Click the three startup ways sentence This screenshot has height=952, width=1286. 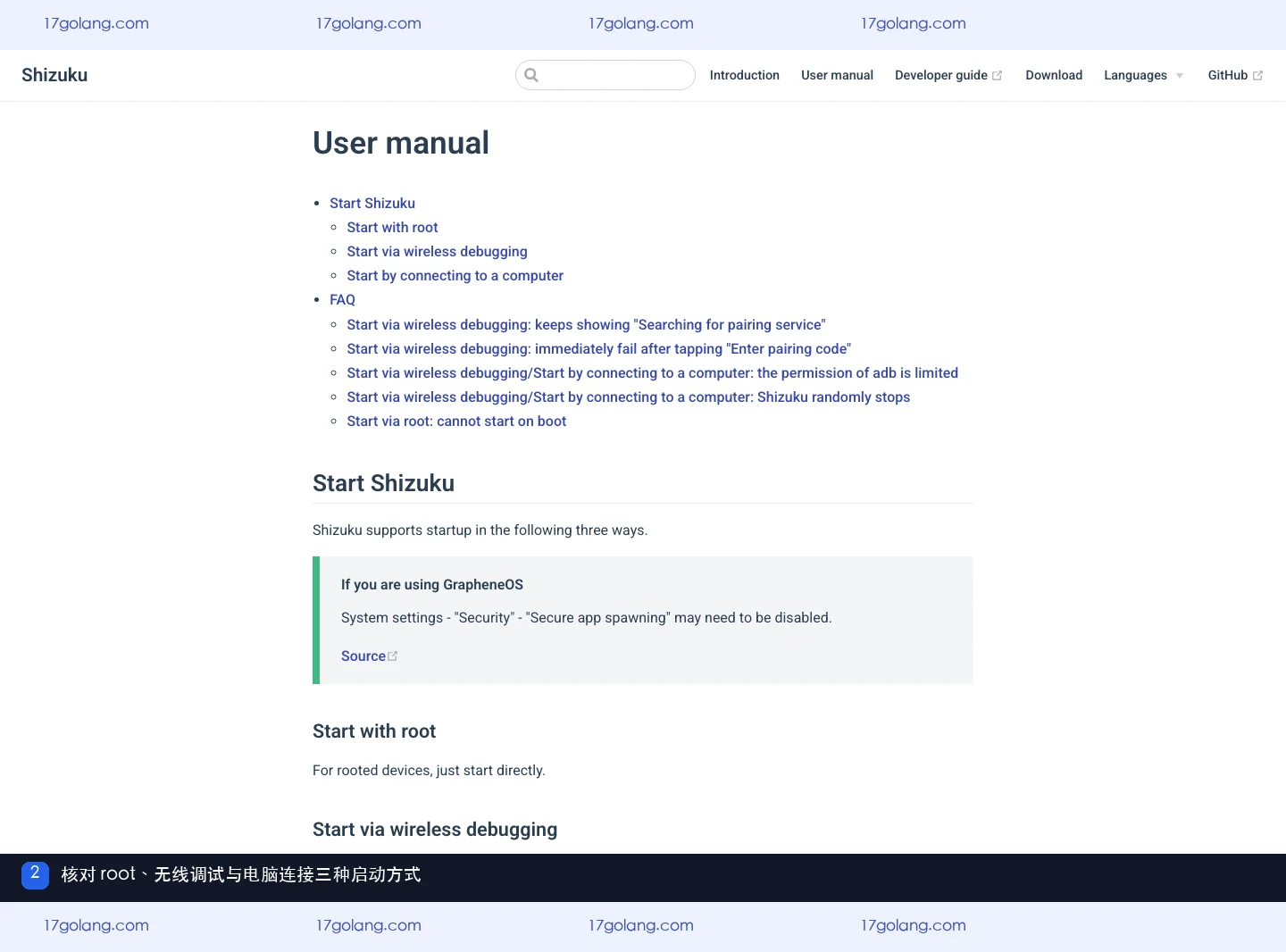coord(480,530)
